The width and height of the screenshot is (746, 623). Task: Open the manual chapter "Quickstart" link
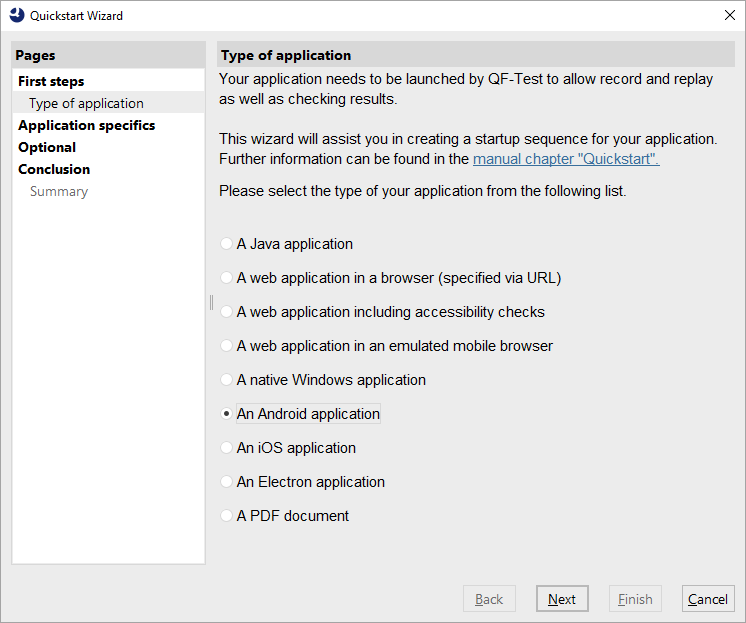565,159
